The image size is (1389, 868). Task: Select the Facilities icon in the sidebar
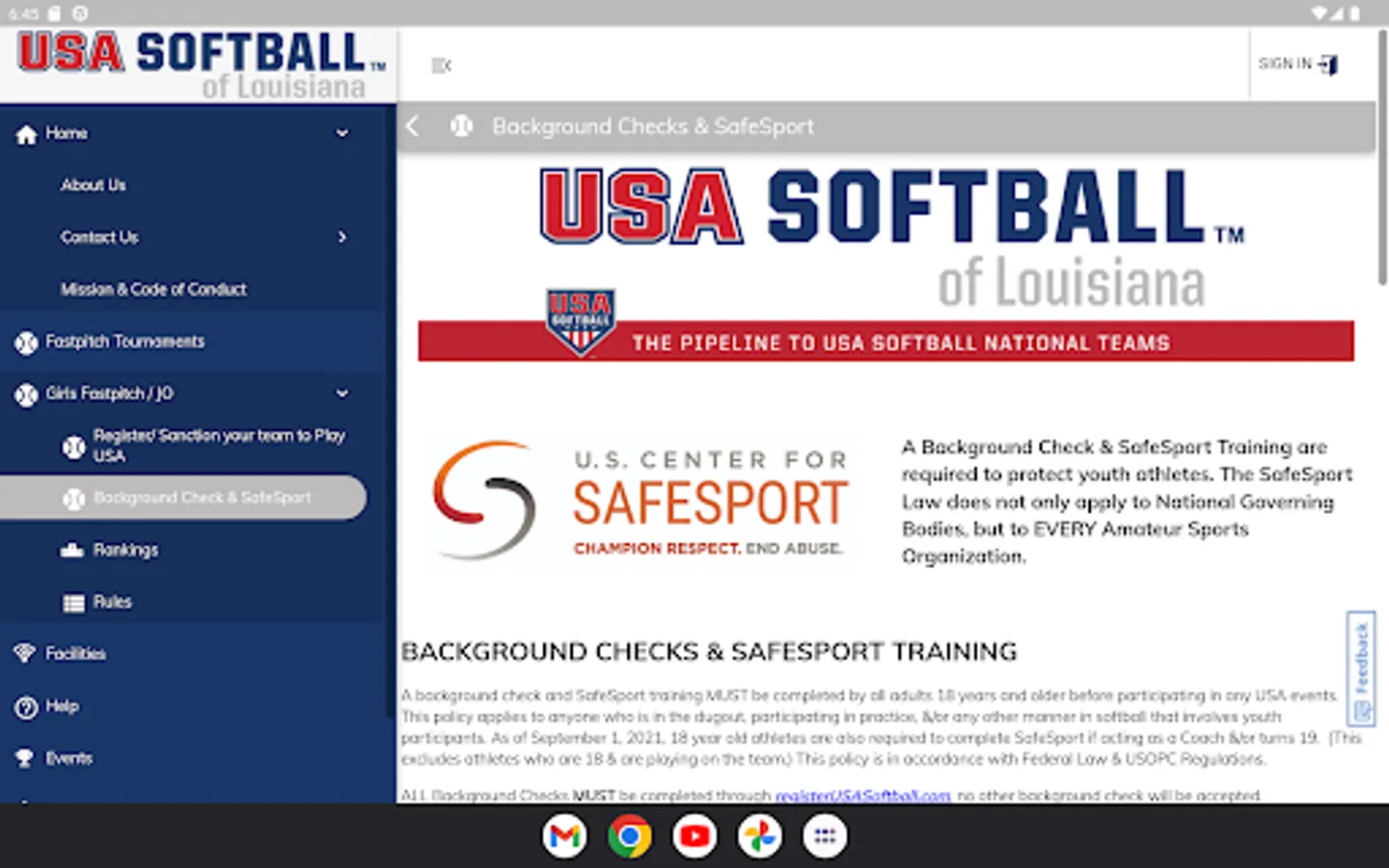coord(25,653)
